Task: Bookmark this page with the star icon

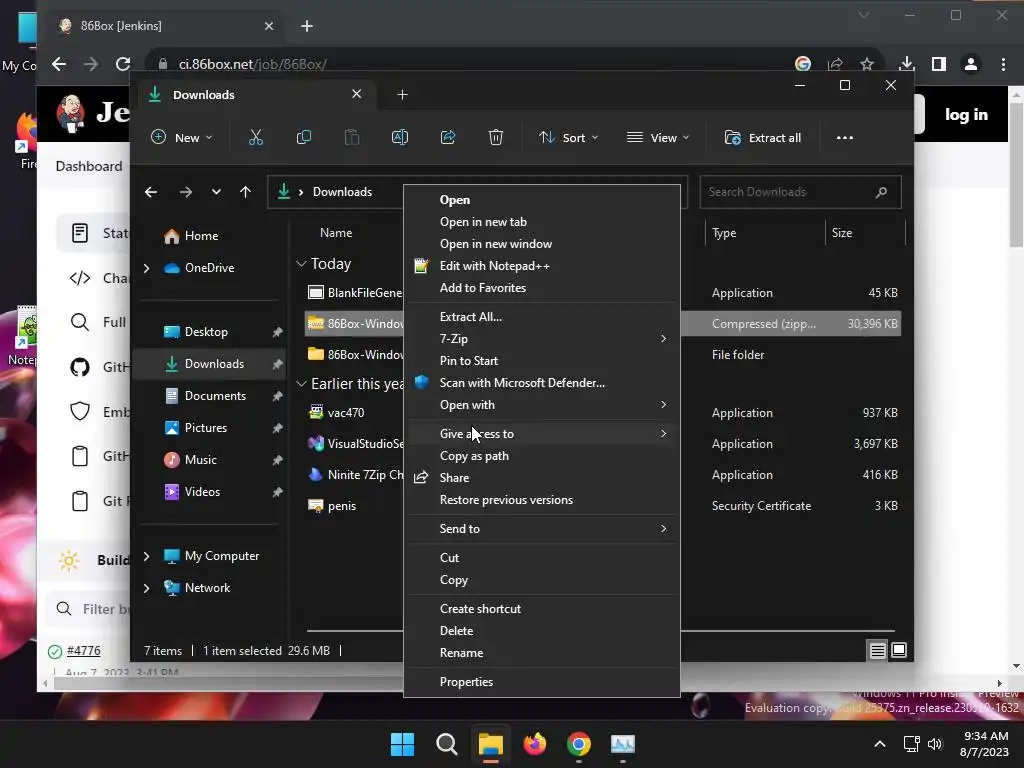Action: tap(867, 64)
